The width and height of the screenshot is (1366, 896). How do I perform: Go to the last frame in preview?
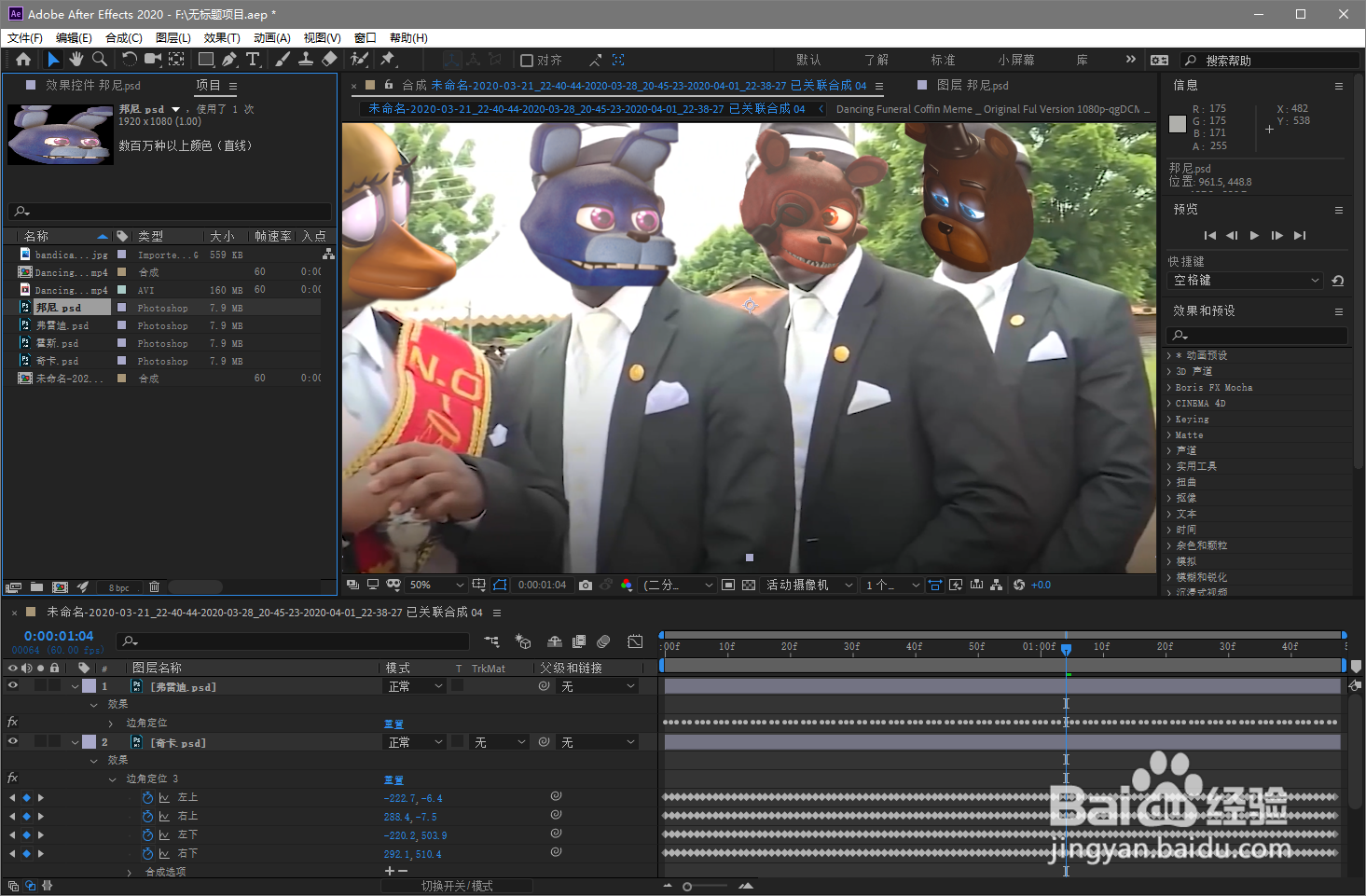coord(1300,235)
